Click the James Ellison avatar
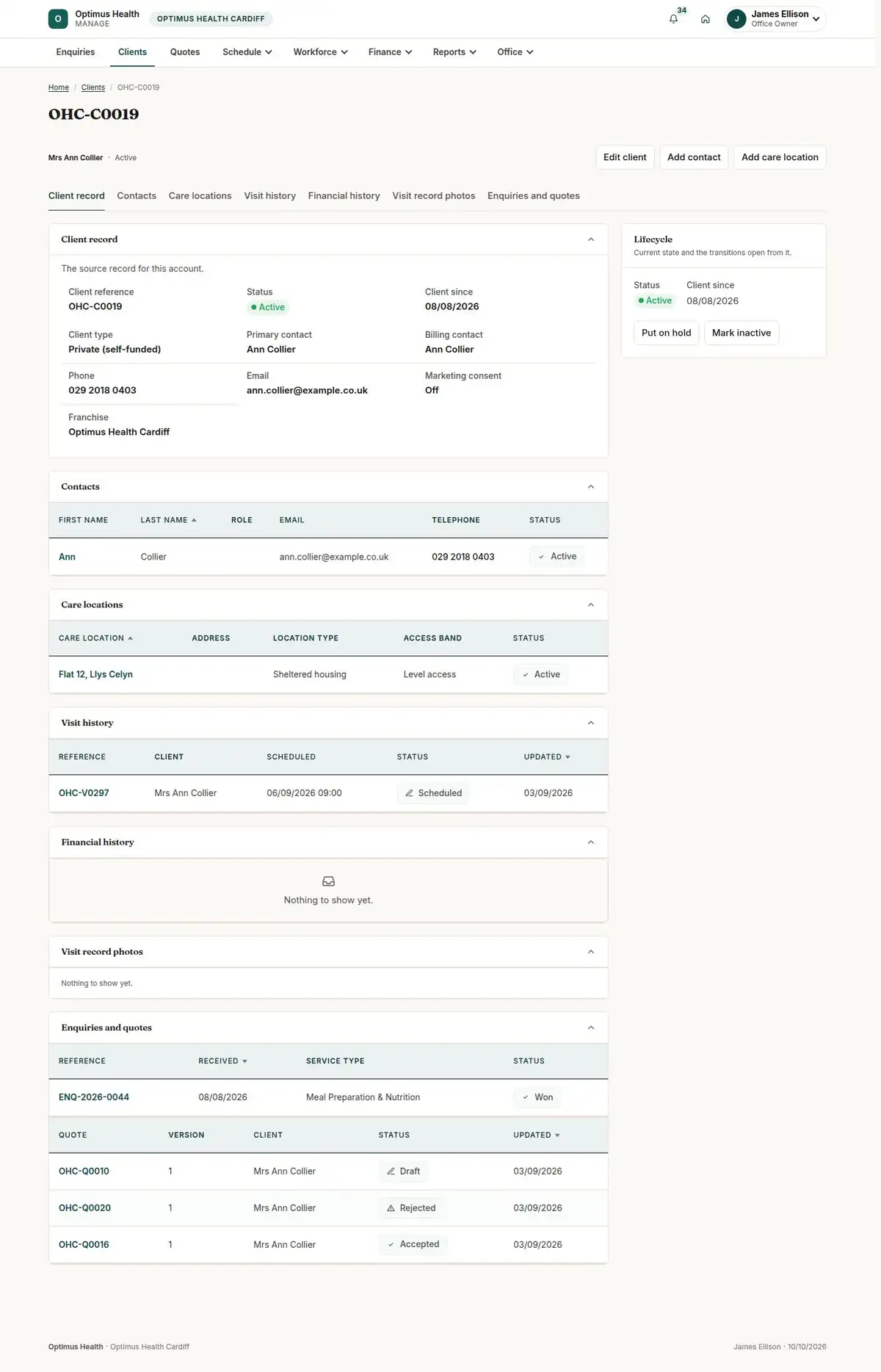The image size is (881, 1372). (x=736, y=19)
